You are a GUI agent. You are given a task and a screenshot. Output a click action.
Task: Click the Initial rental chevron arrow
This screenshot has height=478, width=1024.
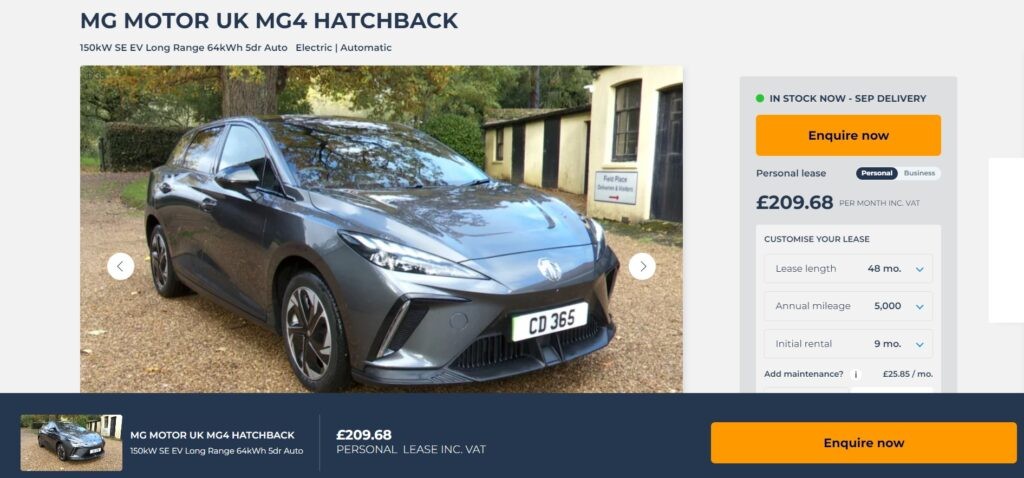point(920,344)
